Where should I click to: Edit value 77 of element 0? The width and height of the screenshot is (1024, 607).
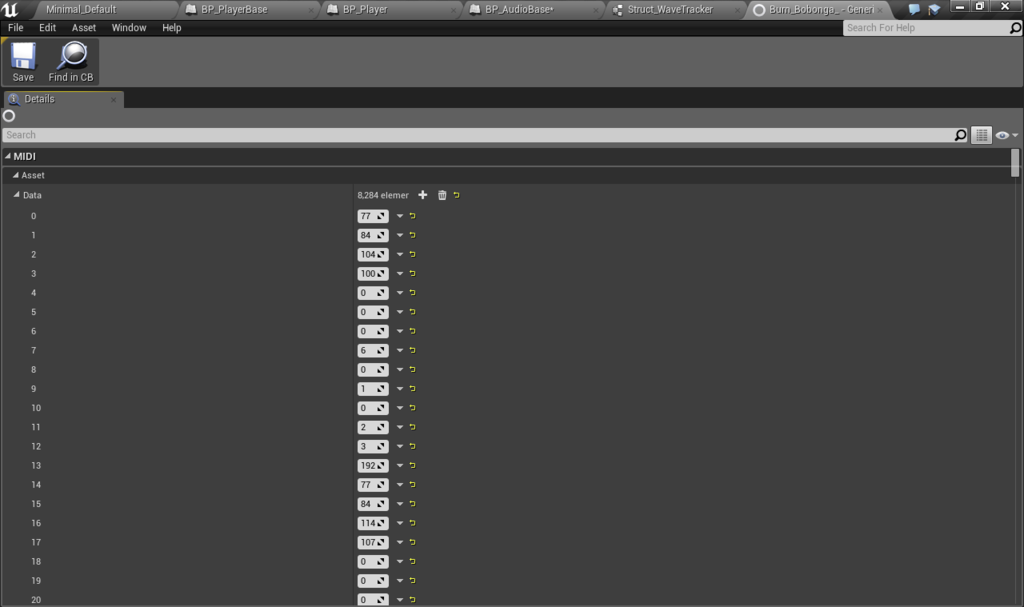[373, 216]
